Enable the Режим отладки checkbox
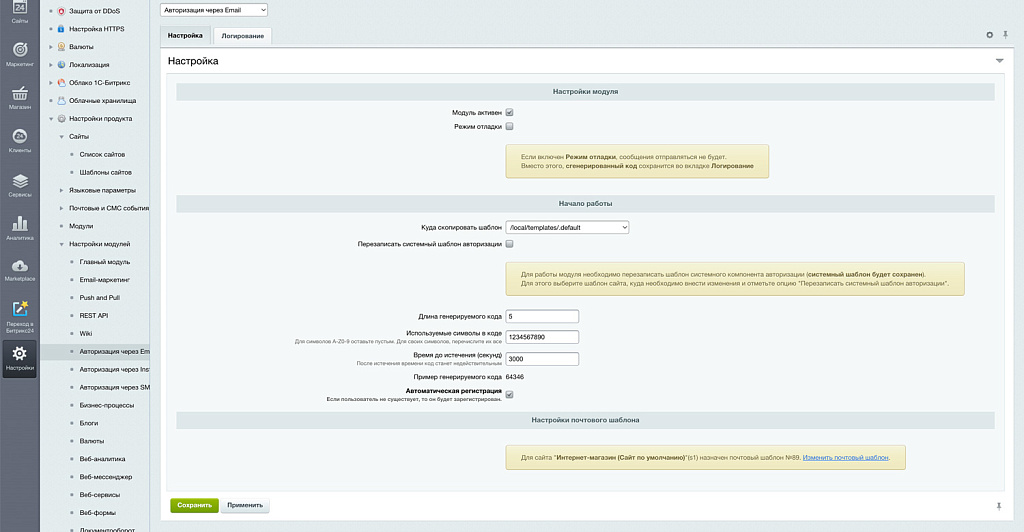This screenshot has width=1024, height=532. pyautogui.click(x=509, y=127)
